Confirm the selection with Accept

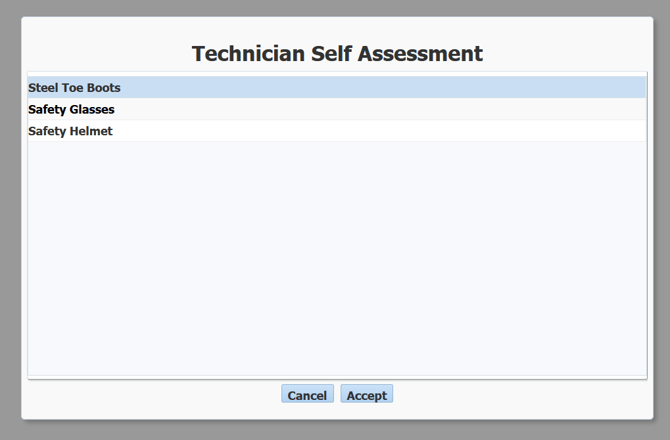[366, 395]
